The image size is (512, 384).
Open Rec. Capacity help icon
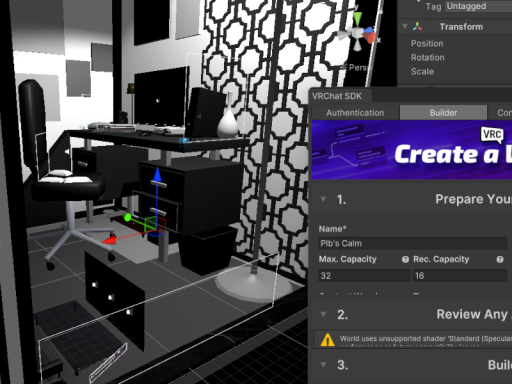pyautogui.click(x=500, y=259)
